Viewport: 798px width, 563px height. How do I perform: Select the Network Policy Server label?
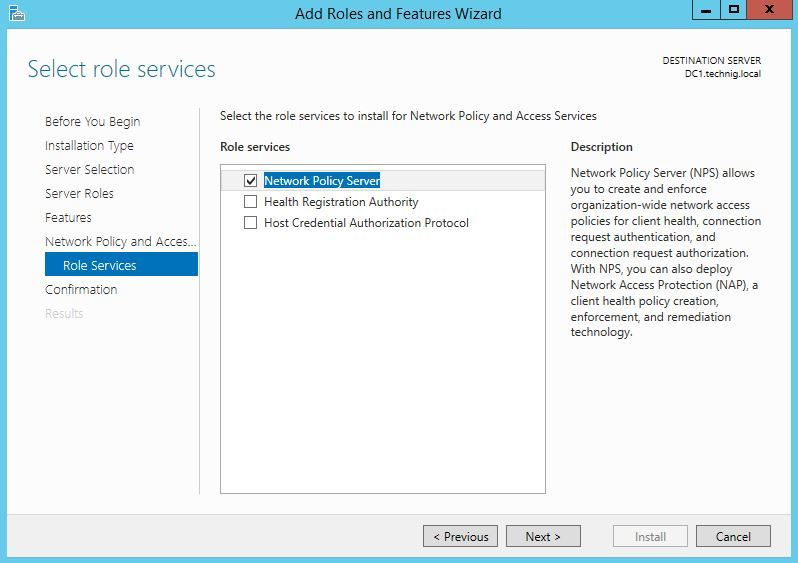click(321, 181)
